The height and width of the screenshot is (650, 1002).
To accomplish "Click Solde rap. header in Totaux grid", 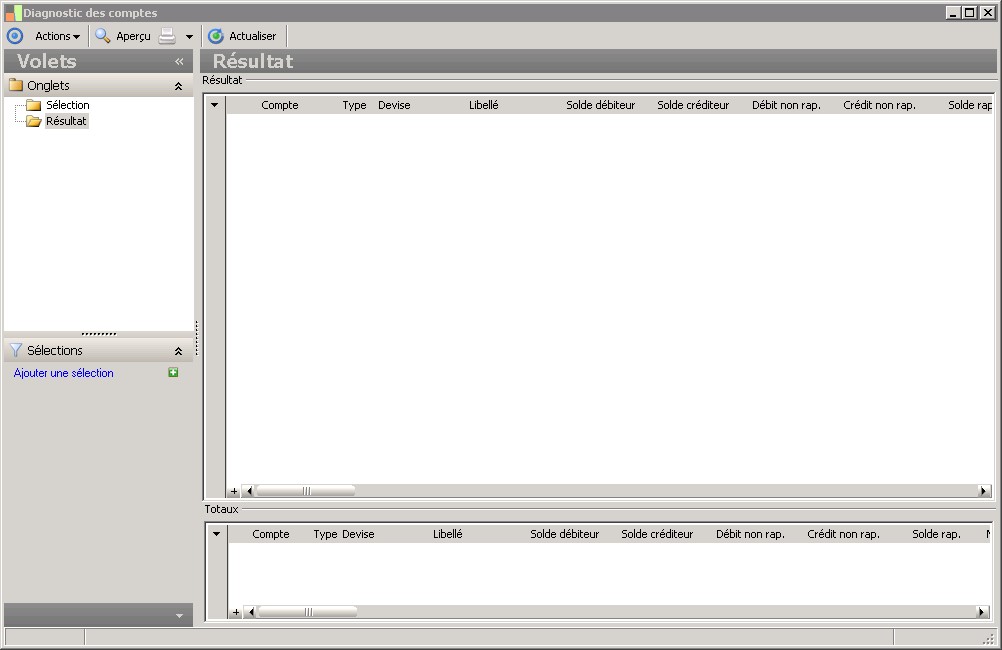I will [x=936, y=534].
